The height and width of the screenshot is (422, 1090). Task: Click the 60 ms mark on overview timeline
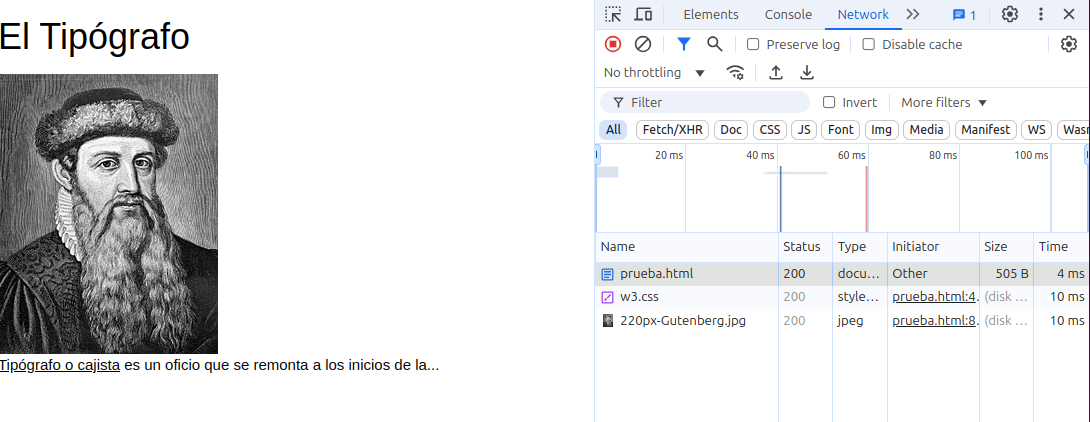(x=851, y=155)
